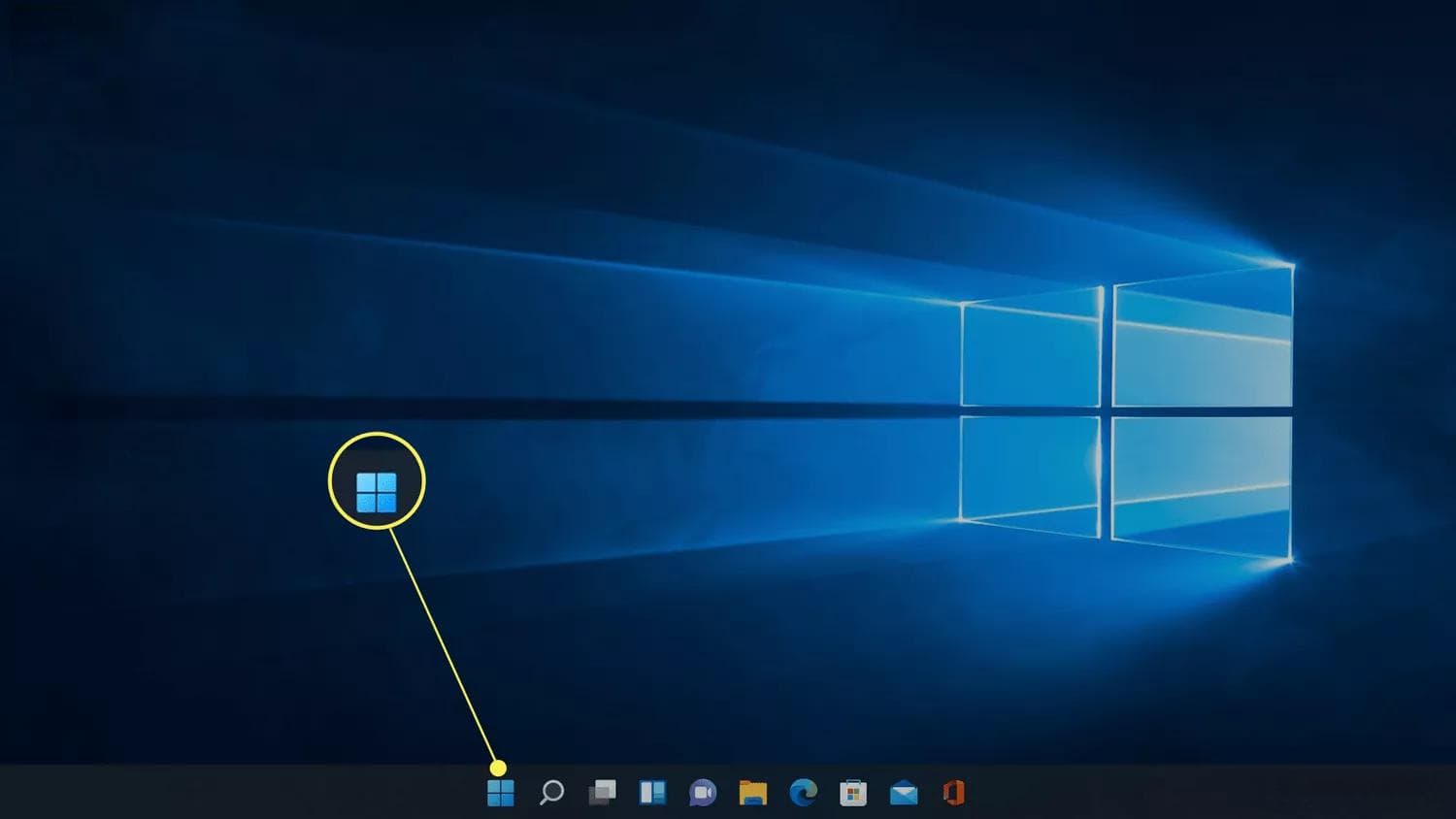Image resolution: width=1456 pixels, height=819 pixels.
Task: Launch Office from the taskbar
Action: (x=954, y=793)
